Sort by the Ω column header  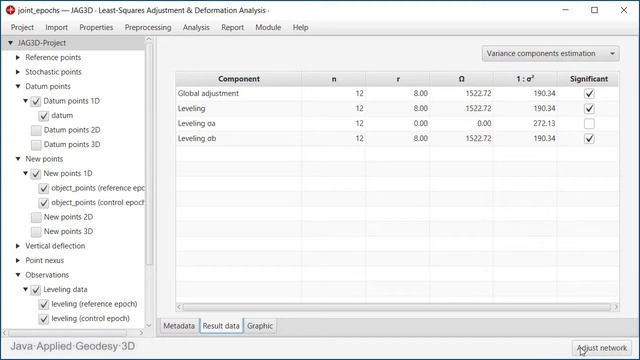pyautogui.click(x=461, y=79)
